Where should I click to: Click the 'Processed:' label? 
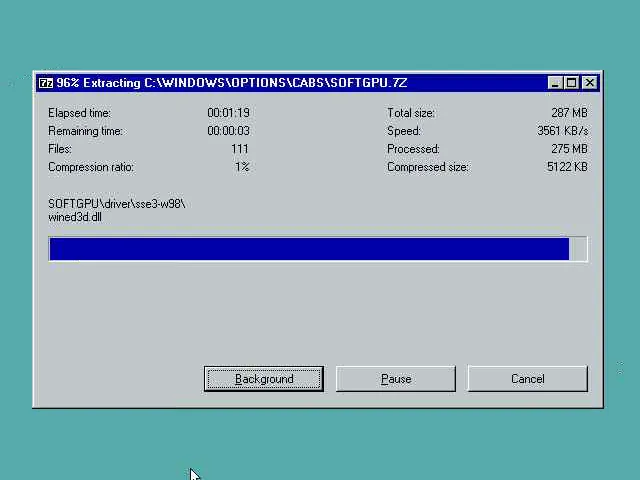413,149
